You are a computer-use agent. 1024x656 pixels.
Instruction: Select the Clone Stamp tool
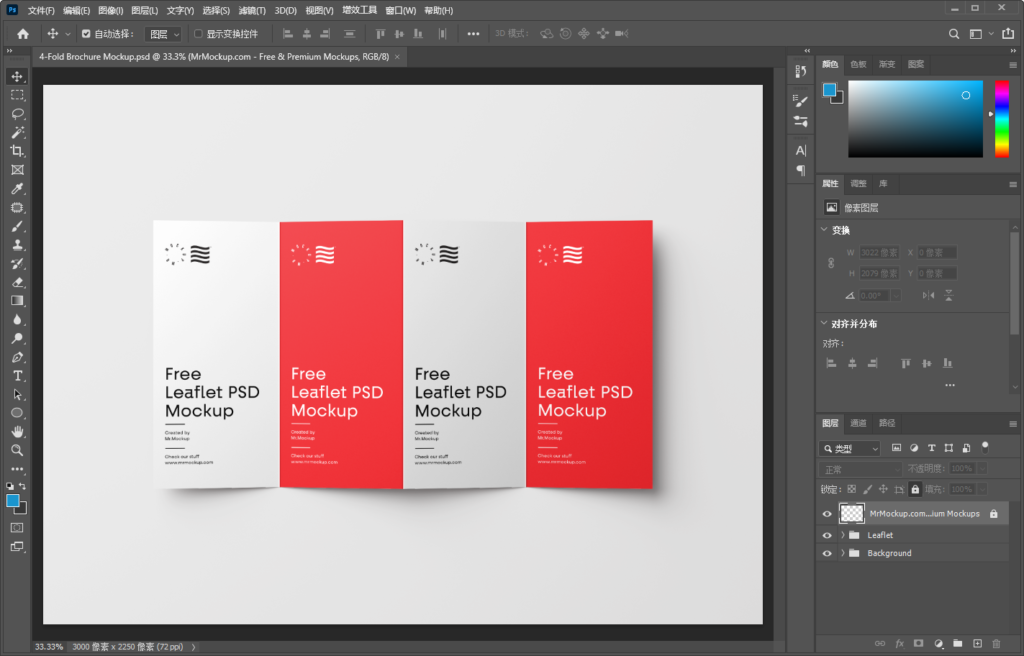17,245
